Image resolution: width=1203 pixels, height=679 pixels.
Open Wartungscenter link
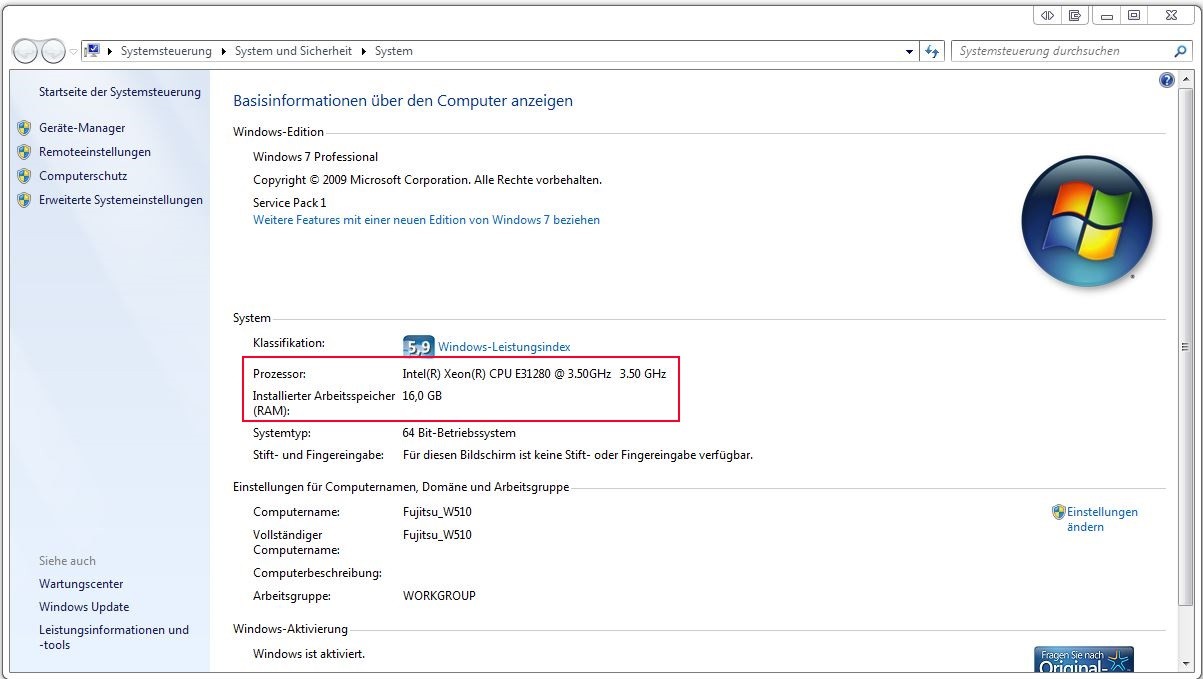tap(81, 584)
